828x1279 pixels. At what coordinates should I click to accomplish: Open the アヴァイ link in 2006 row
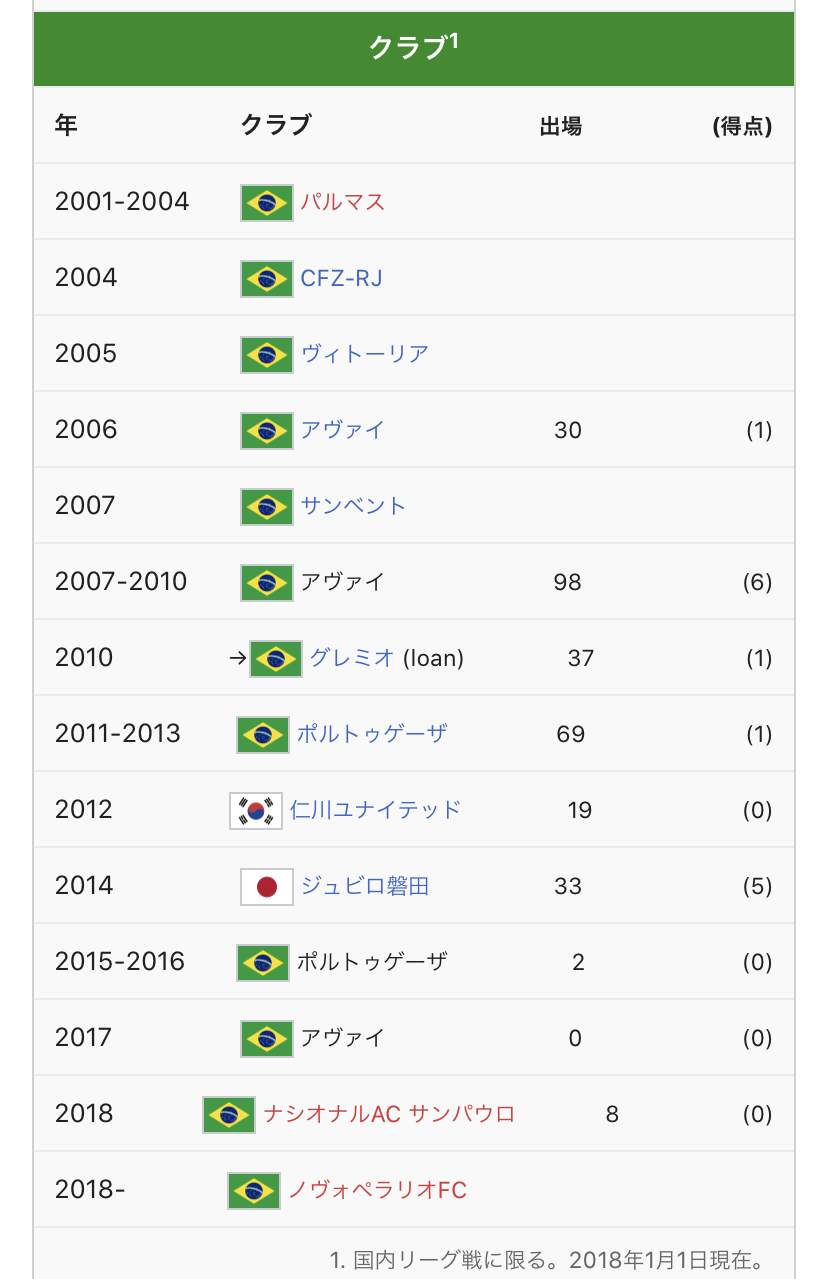tap(343, 430)
